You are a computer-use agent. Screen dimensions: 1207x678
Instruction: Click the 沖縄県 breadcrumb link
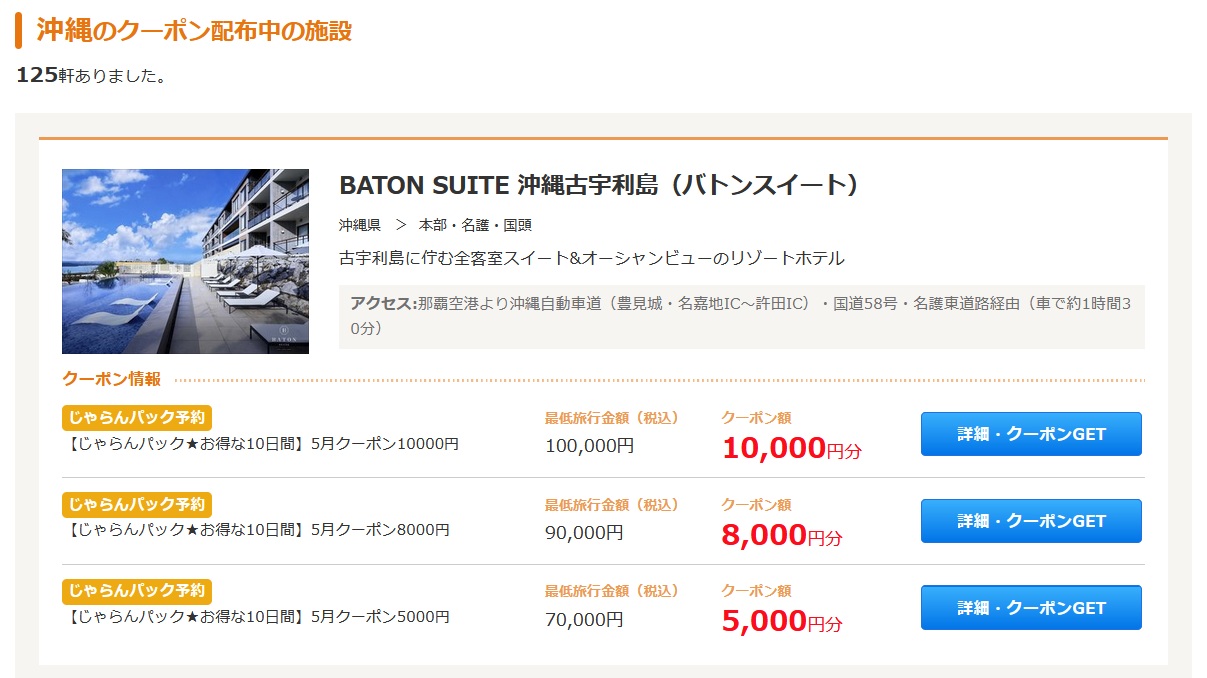[360, 225]
